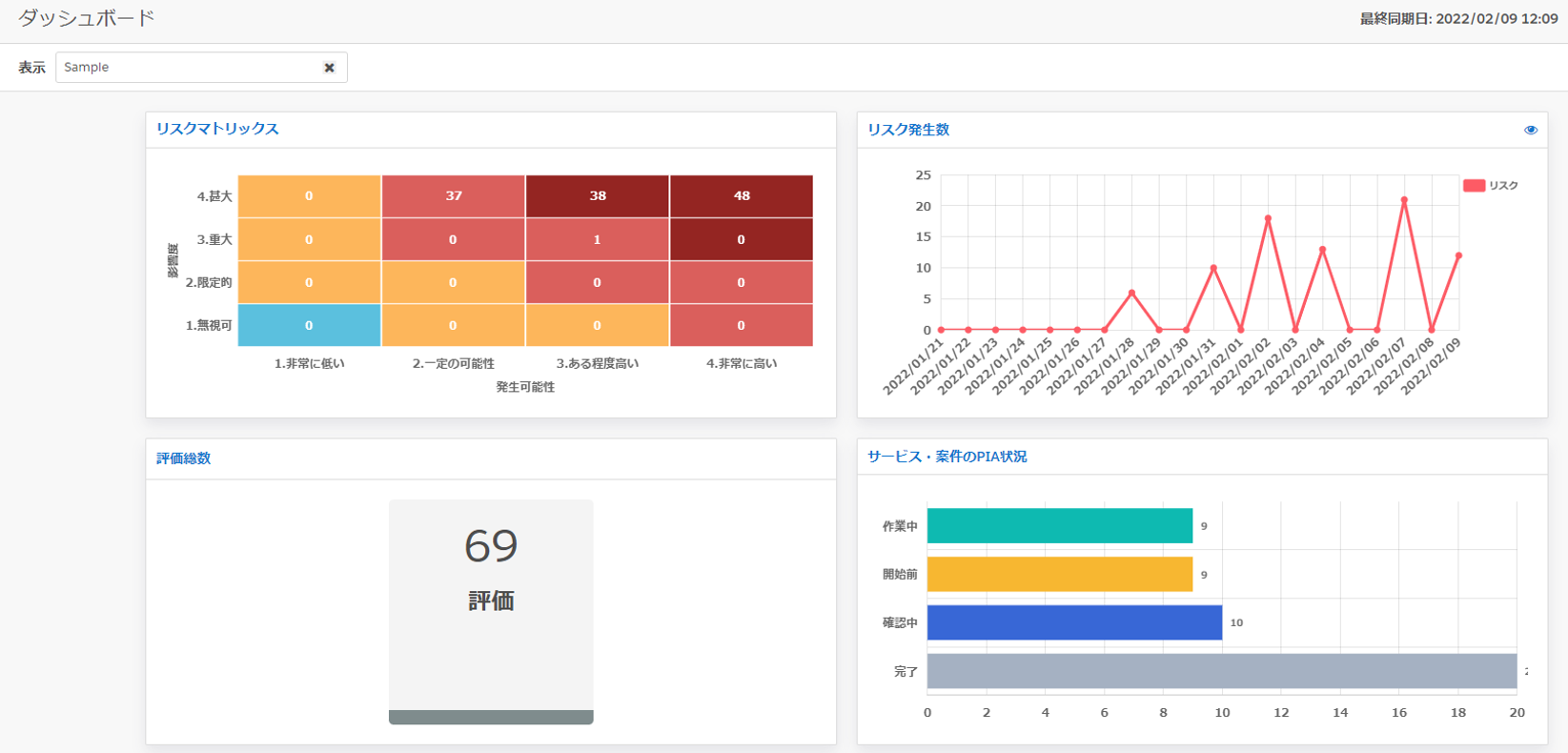Toggle the リスク legend swatch in the chart
Viewport: 1568px width, 753px height.
click(x=1474, y=186)
